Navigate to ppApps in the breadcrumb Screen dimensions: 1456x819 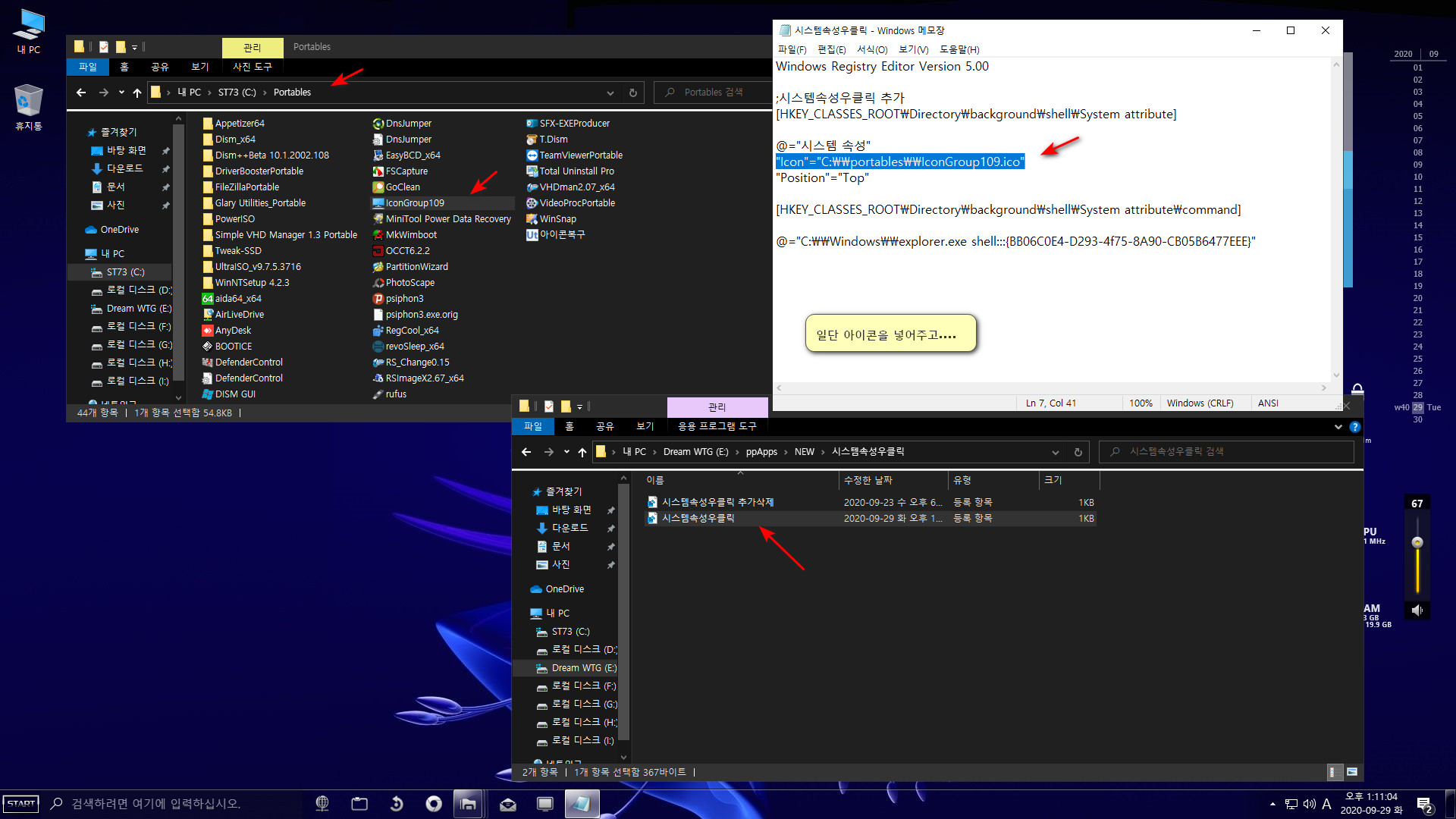761,452
